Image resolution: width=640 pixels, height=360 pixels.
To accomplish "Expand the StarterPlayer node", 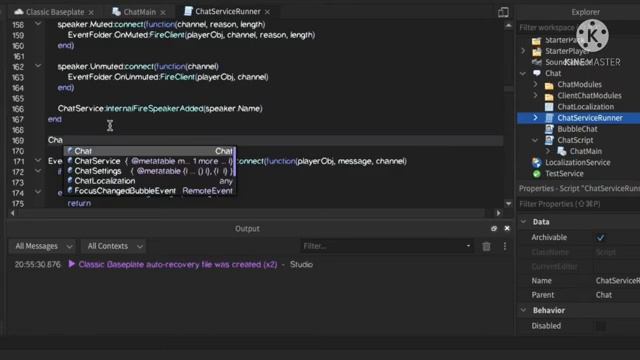I will [x=523, y=51].
